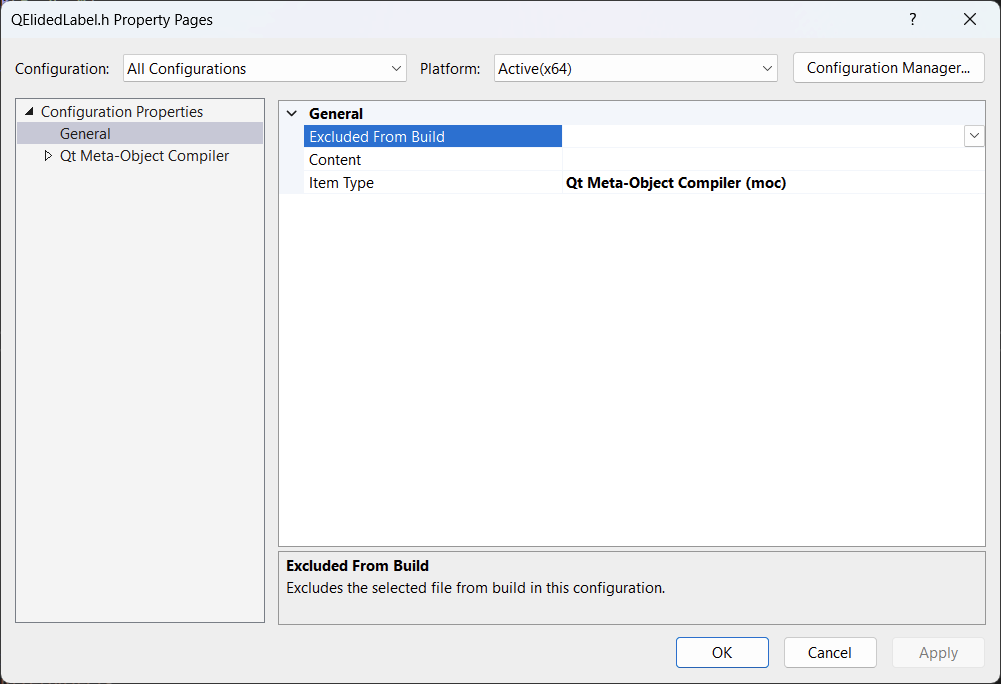
Task: Close the Property Pages dialog
Action: pos(969,20)
